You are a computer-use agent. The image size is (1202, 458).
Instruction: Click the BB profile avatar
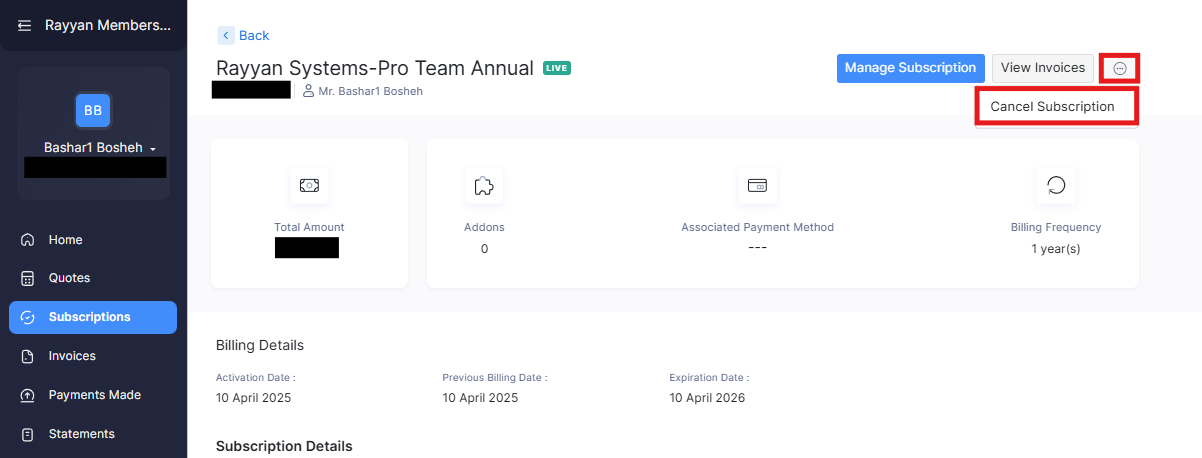(x=93, y=110)
